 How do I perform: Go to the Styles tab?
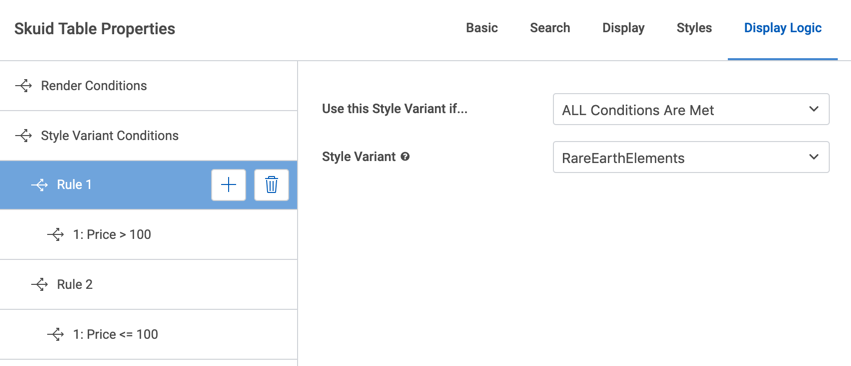pos(694,28)
